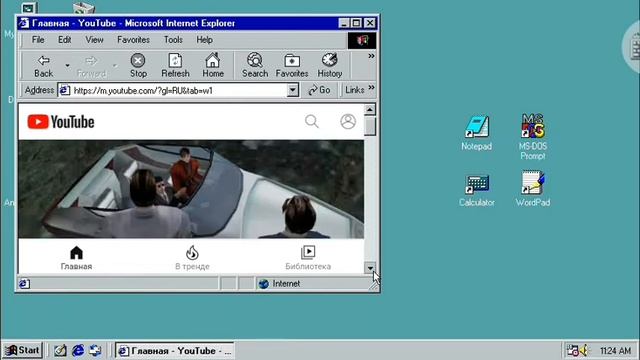
Task: Open the video thumbnail with the car
Action: tap(191, 189)
